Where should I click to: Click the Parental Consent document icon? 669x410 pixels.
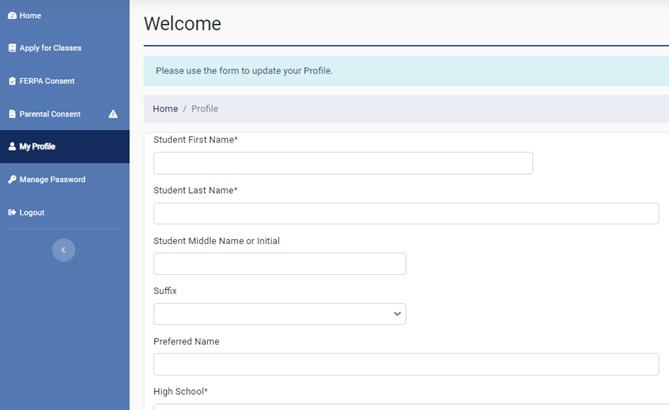12,114
